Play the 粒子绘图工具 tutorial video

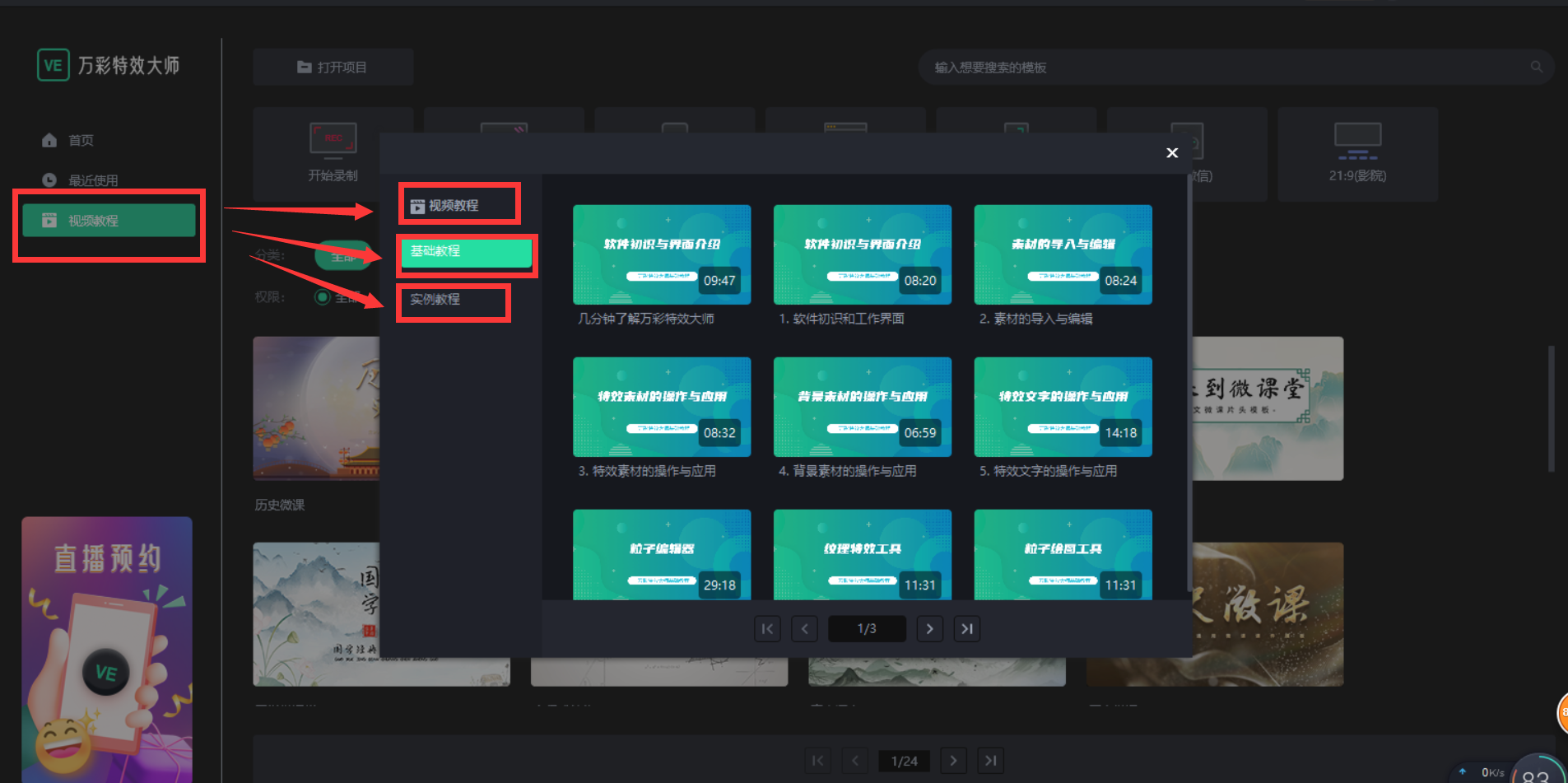pyautogui.click(x=1063, y=554)
